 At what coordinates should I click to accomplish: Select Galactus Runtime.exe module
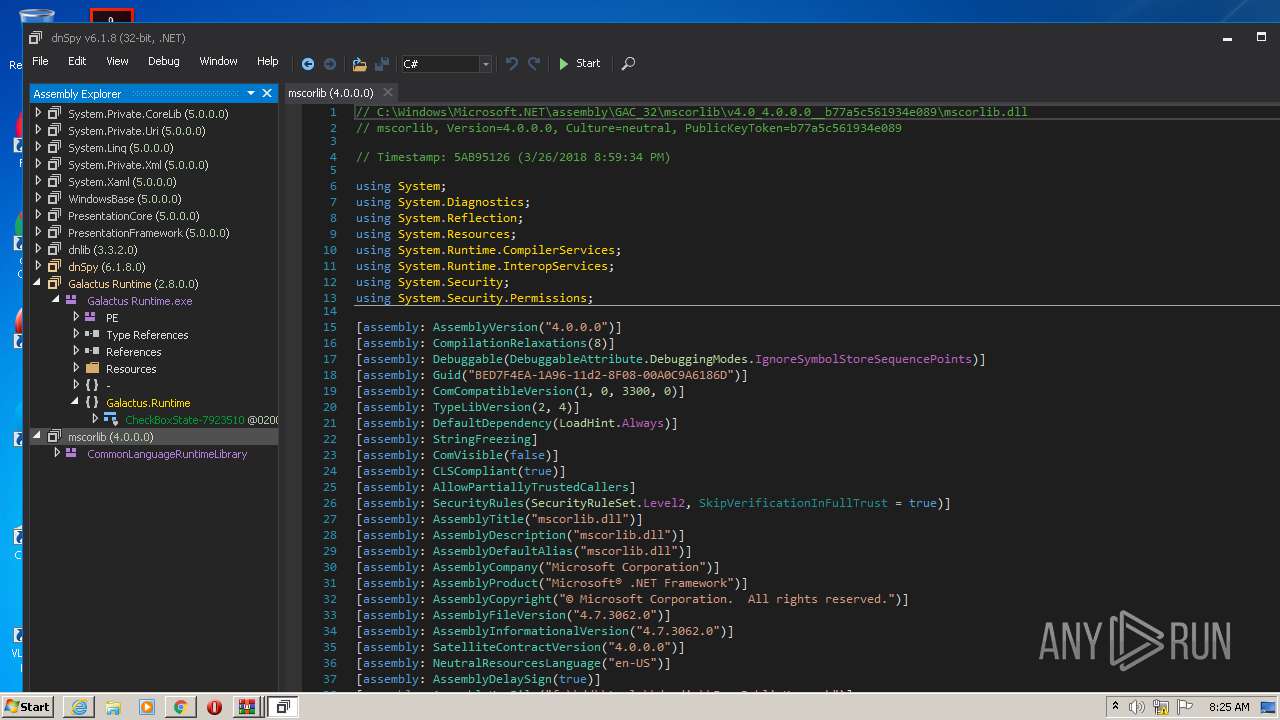(139, 301)
